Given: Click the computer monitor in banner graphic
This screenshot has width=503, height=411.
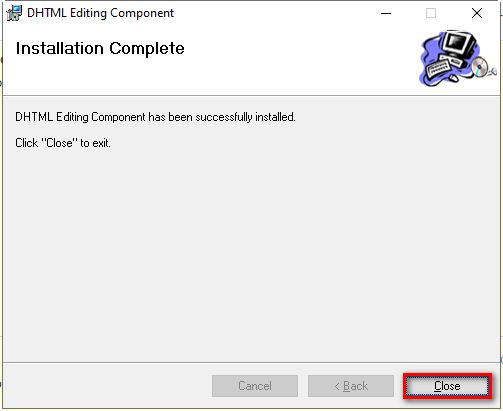Looking at the screenshot, I should [459, 44].
